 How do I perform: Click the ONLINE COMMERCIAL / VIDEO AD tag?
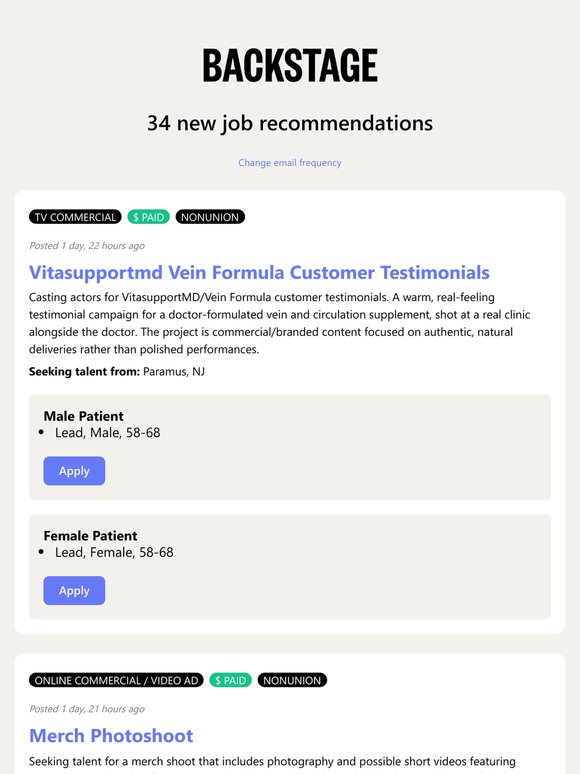coord(116,680)
